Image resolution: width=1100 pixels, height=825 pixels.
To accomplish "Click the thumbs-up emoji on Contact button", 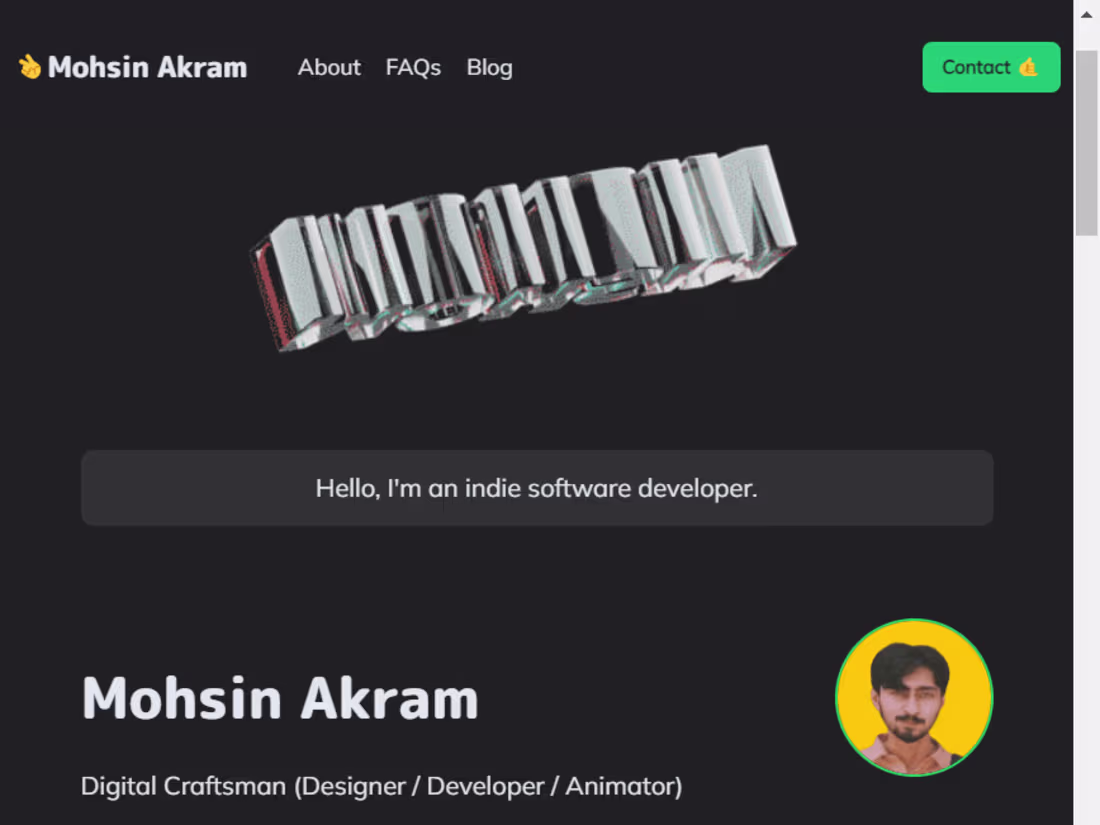I will coord(1028,67).
